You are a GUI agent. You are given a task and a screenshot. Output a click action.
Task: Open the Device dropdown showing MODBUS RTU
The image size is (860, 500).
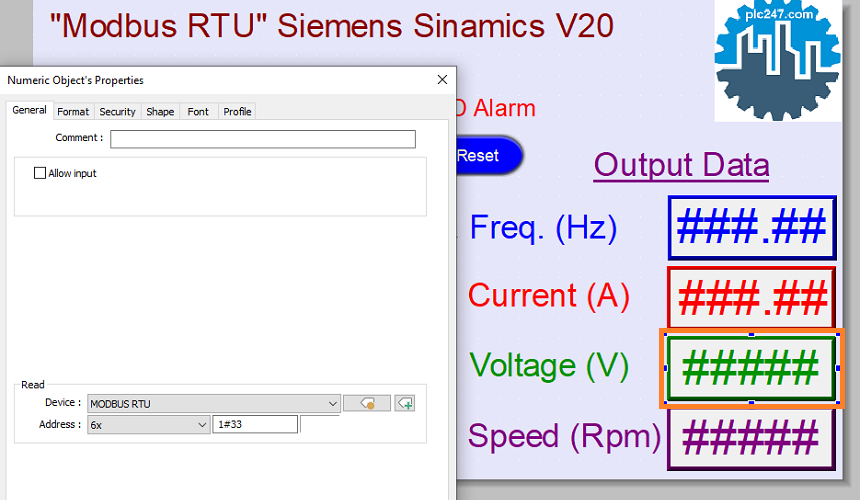[x=214, y=404]
